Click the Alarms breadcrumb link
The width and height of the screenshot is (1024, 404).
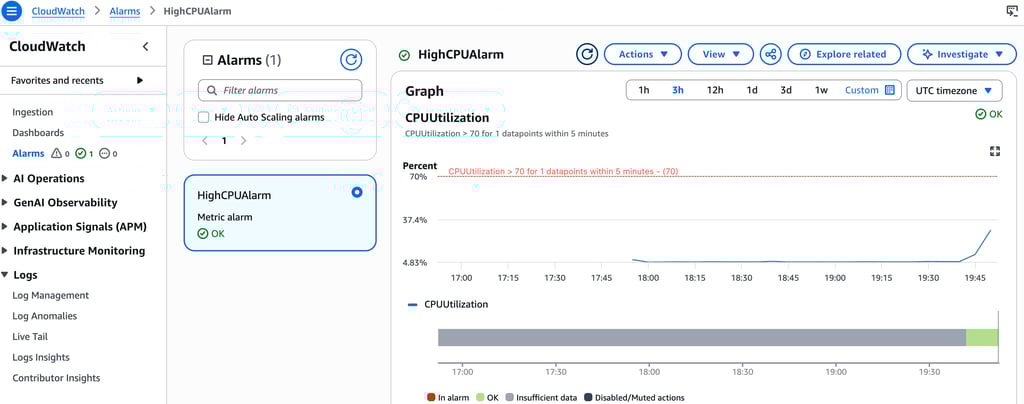(x=124, y=11)
